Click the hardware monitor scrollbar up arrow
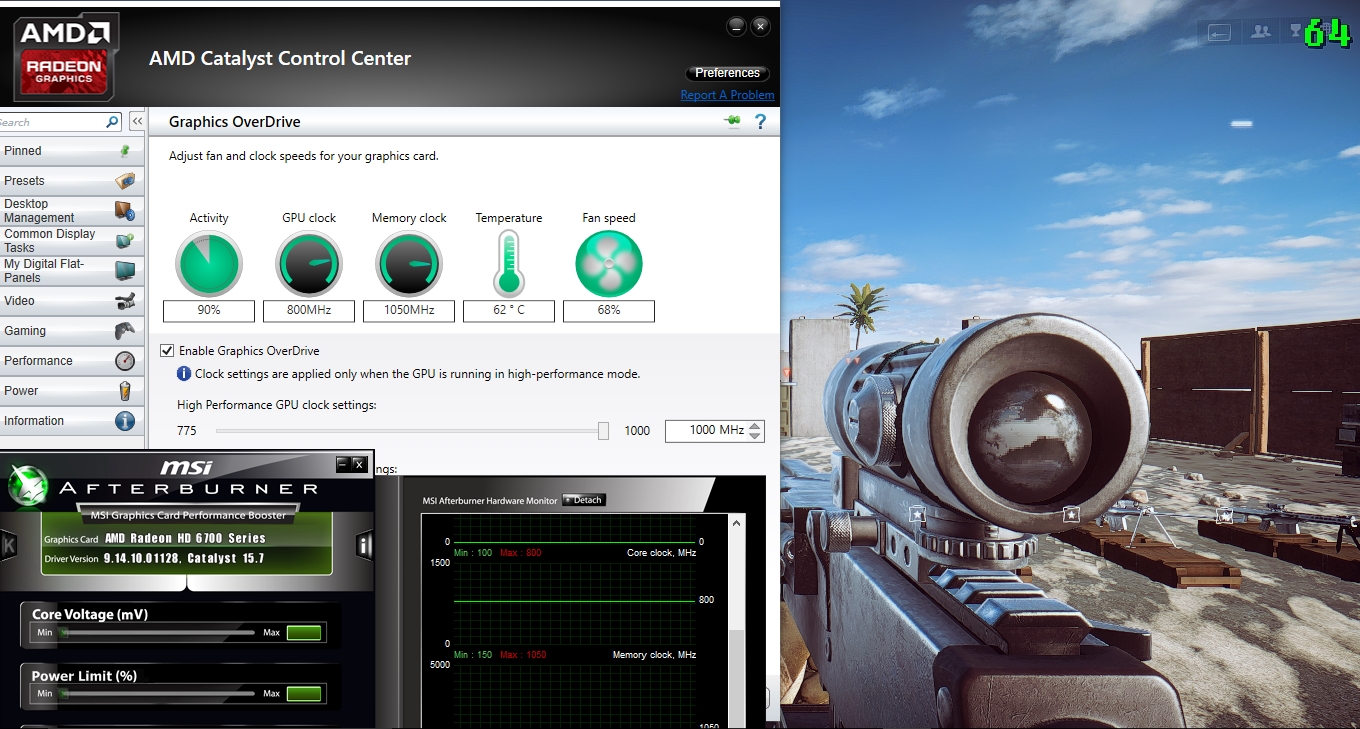 [738, 523]
